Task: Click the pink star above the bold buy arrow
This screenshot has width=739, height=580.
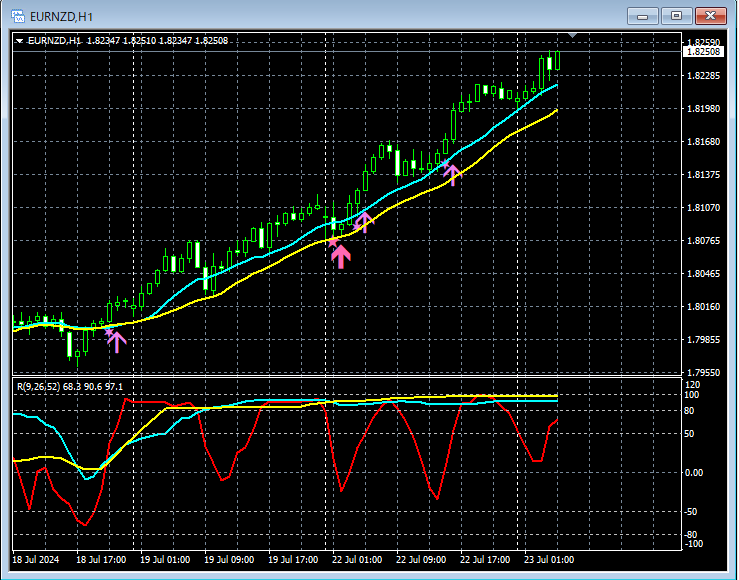Action: point(333,242)
